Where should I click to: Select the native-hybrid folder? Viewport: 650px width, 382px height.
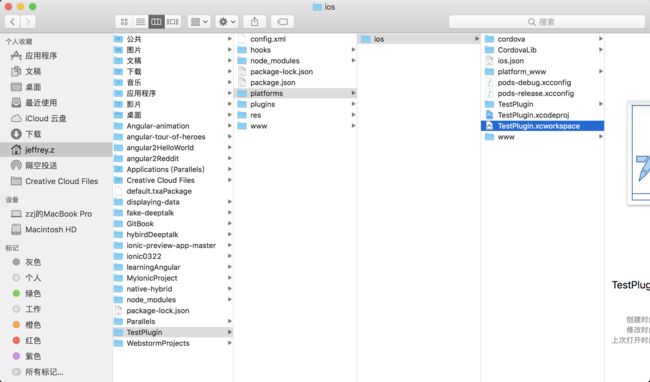coord(173,289)
